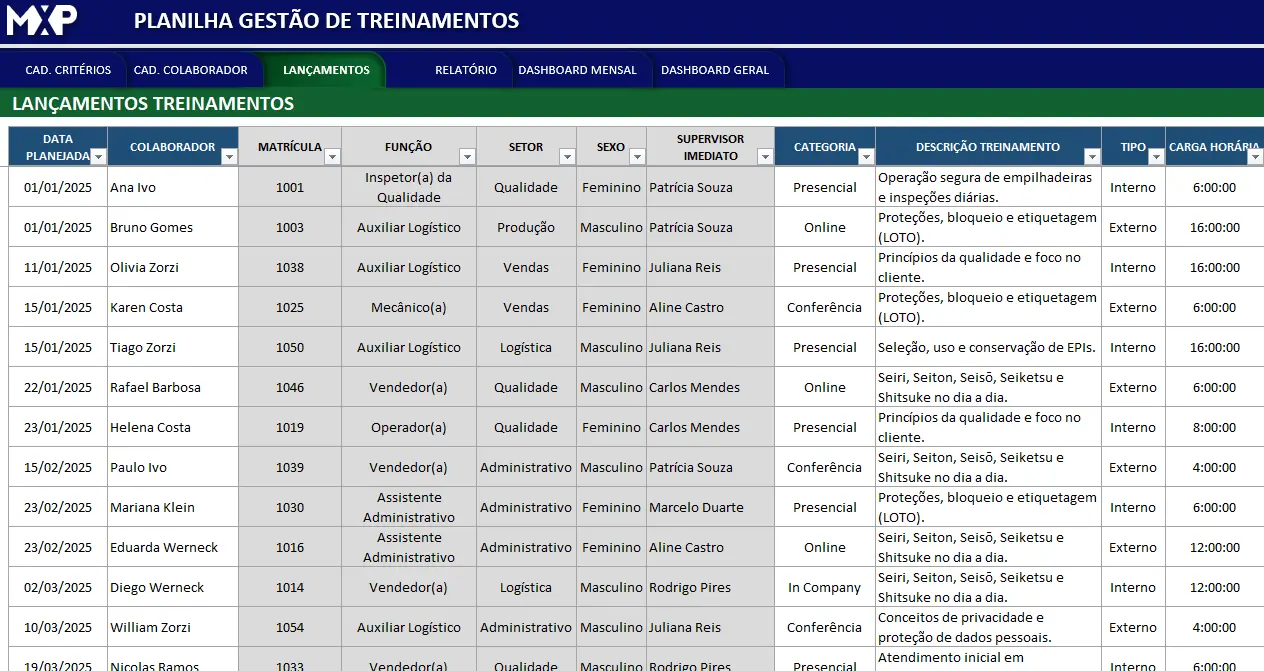This screenshot has width=1264, height=671.
Task: Open the Descrição Treinamento filter dropdown
Action: pyautogui.click(x=1092, y=156)
